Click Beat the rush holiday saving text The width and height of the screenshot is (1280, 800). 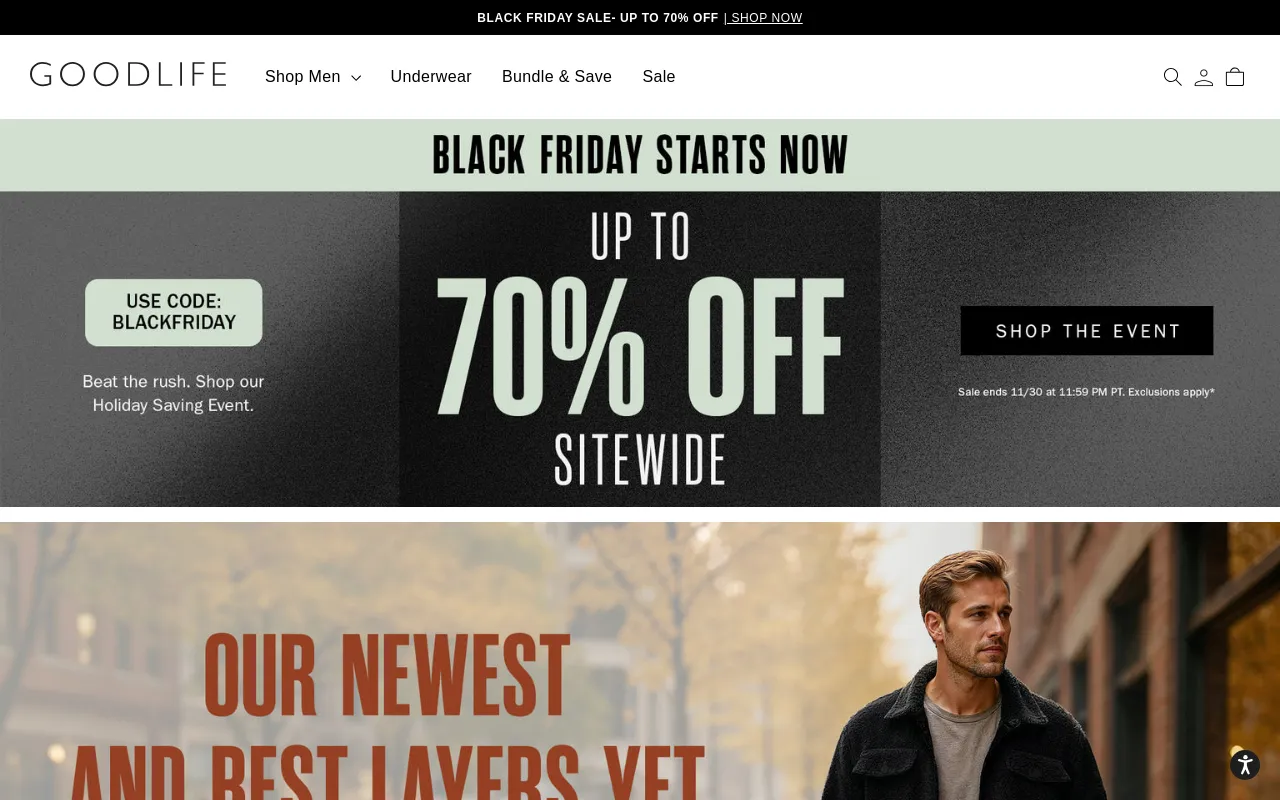coord(173,393)
